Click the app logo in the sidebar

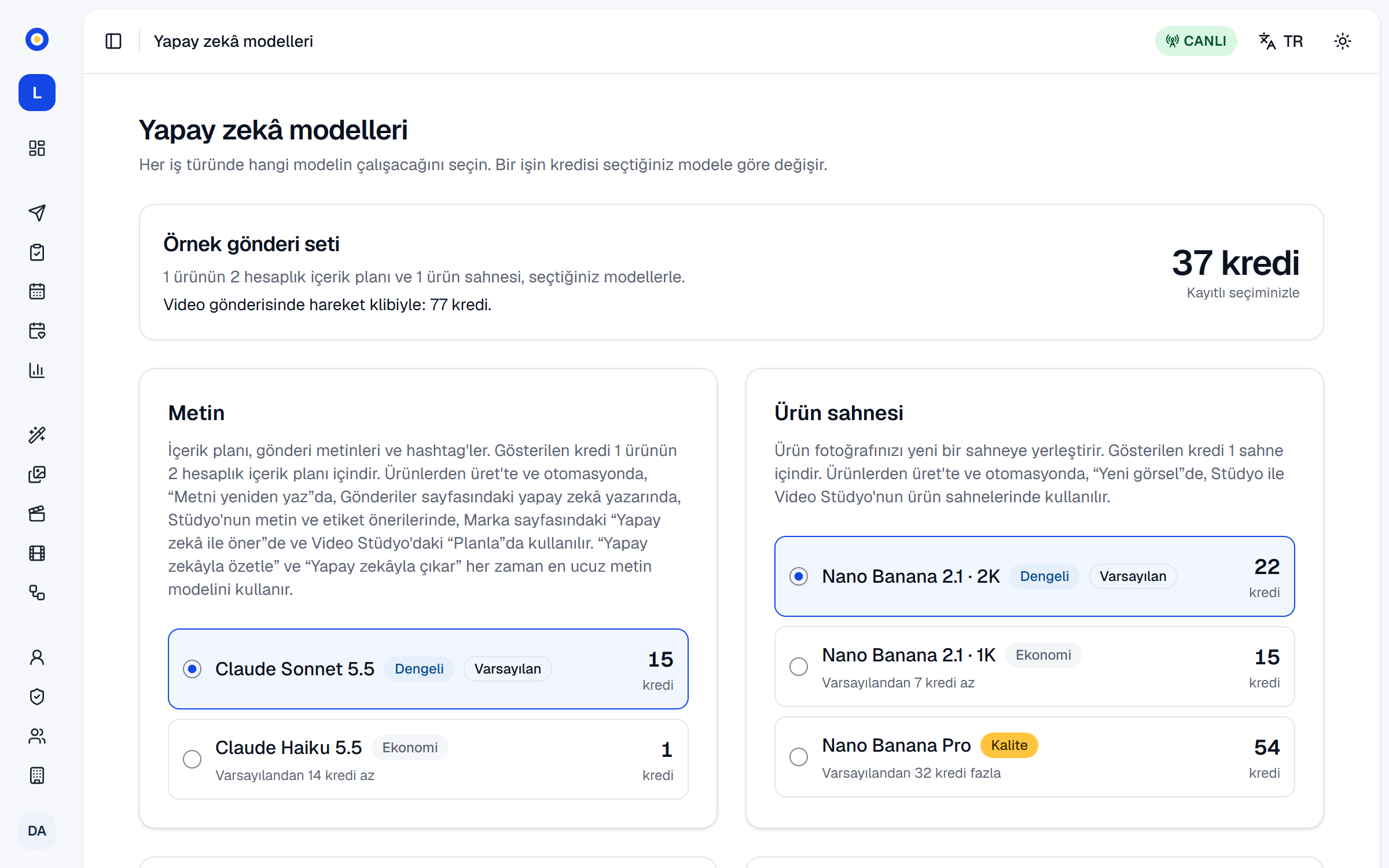[37, 39]
